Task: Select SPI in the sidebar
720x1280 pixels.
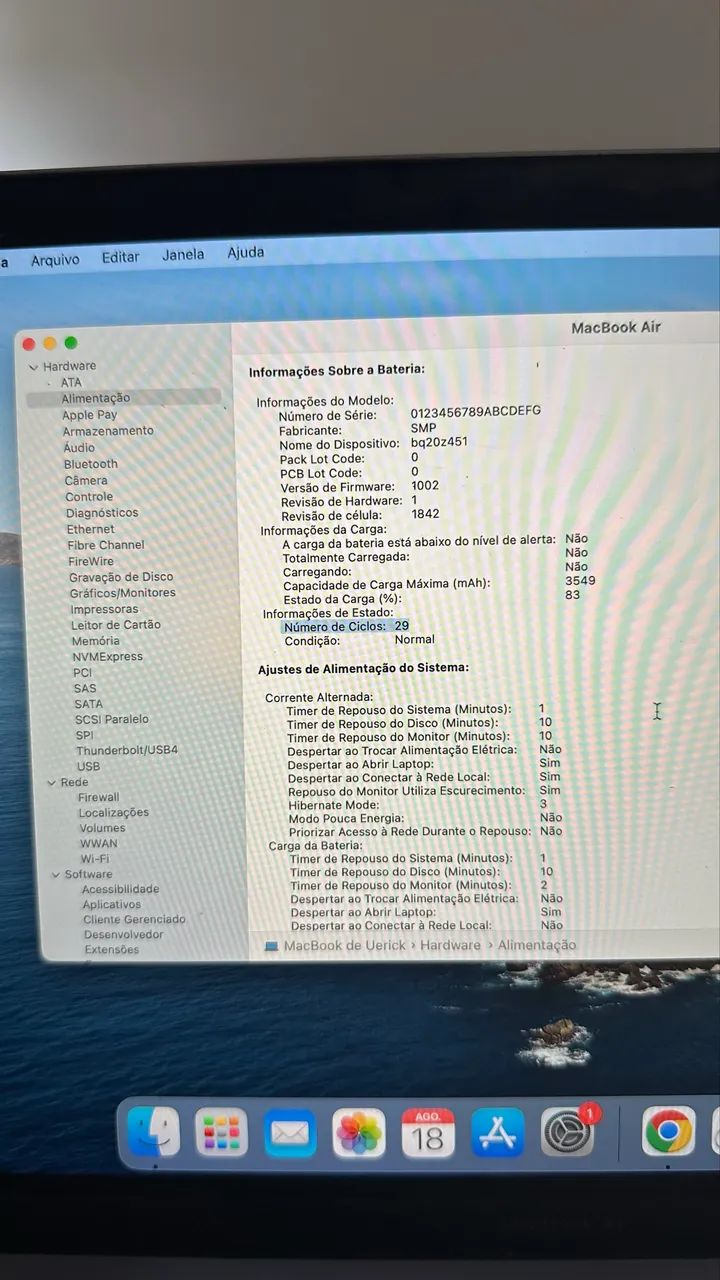Action: tap(85, 735)
